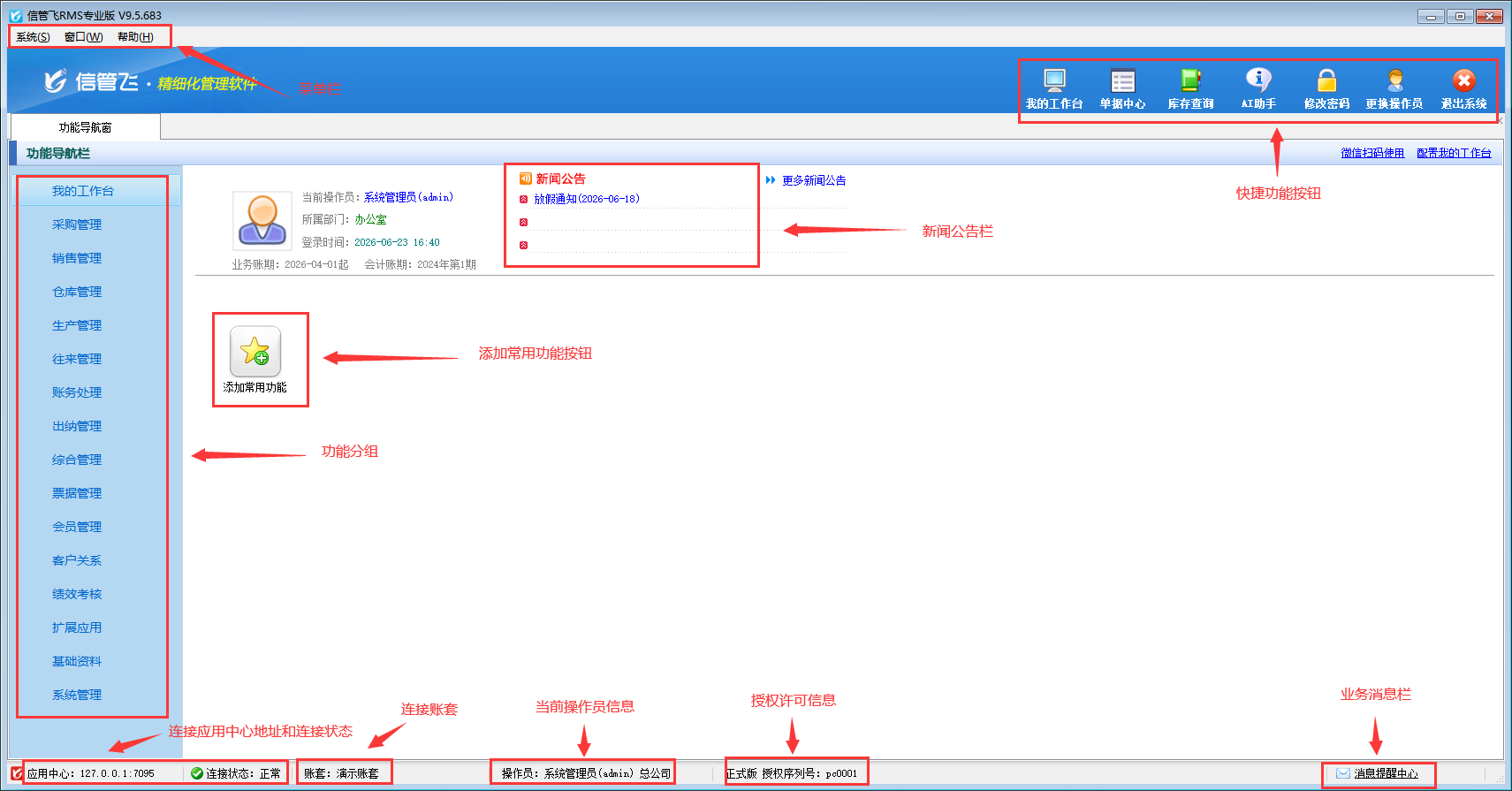Click the 账套: 演示账套 status entry
This screenshot has width=1512, height=791.
[341, 773]
